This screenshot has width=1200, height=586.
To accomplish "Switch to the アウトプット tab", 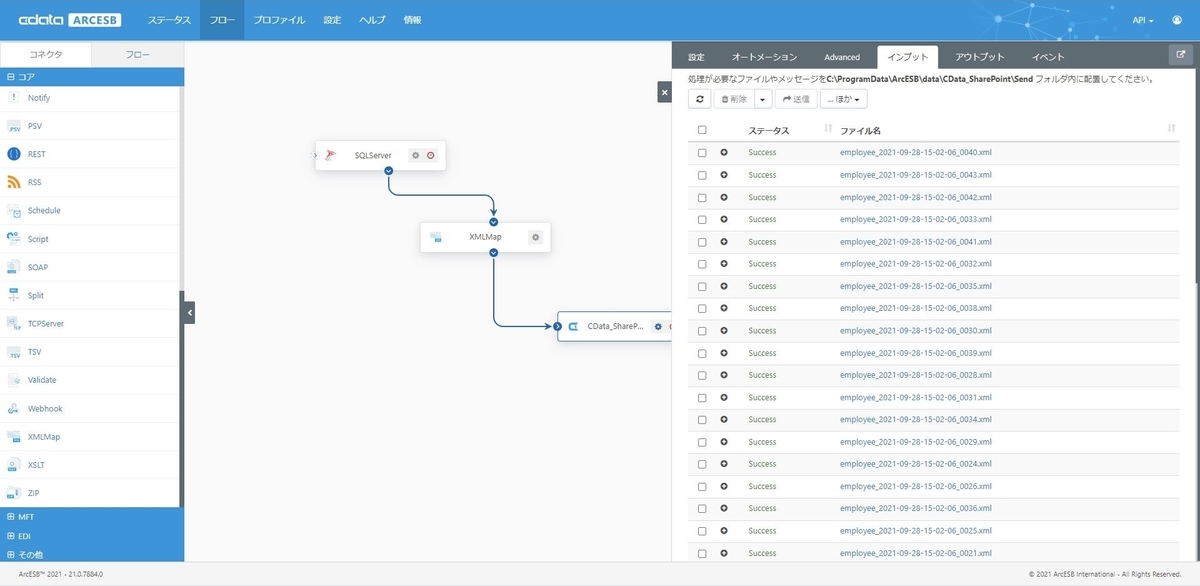I will click(980, 57).
